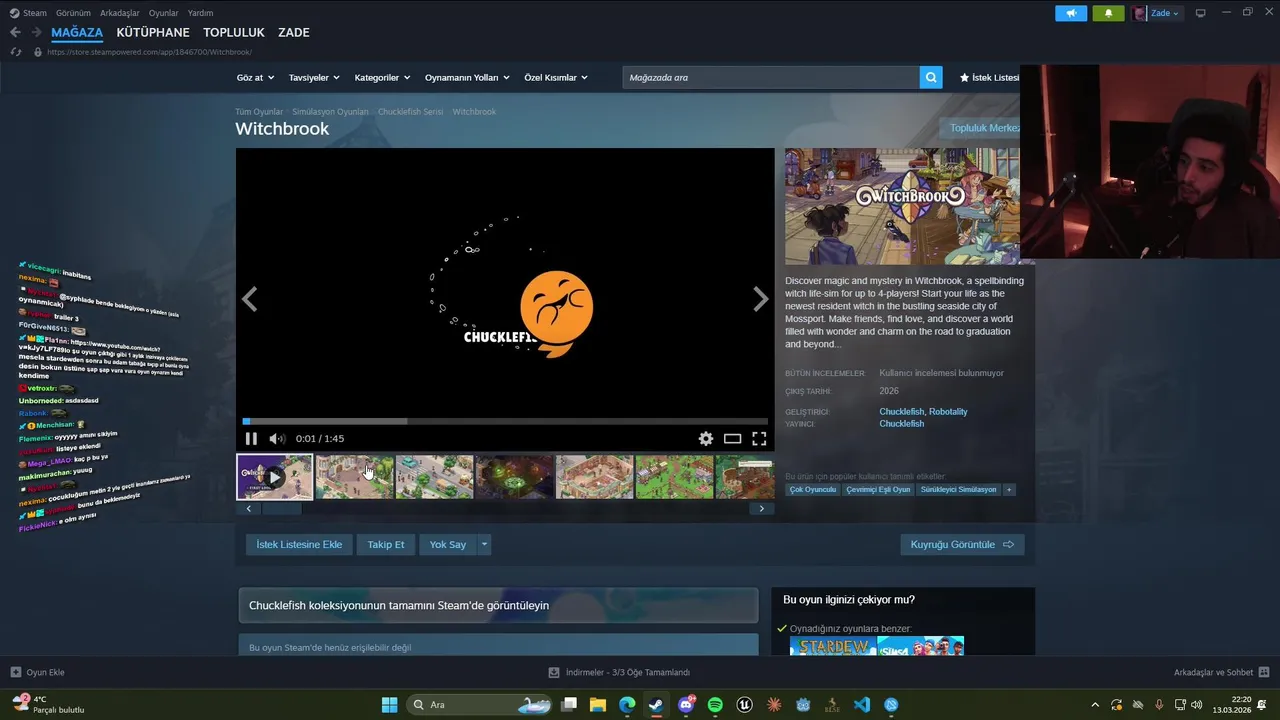Launch Microsoft Edge from the taskbar
1280x720 pixels.
627,704
